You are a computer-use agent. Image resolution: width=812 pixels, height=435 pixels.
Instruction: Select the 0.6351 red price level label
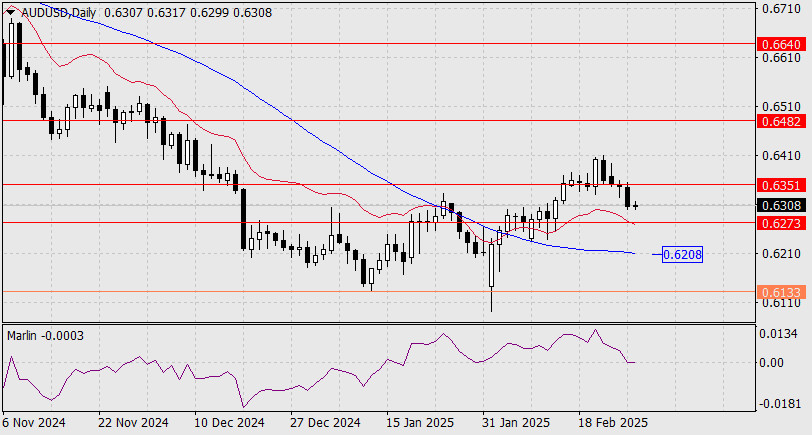tap(781, 185)
